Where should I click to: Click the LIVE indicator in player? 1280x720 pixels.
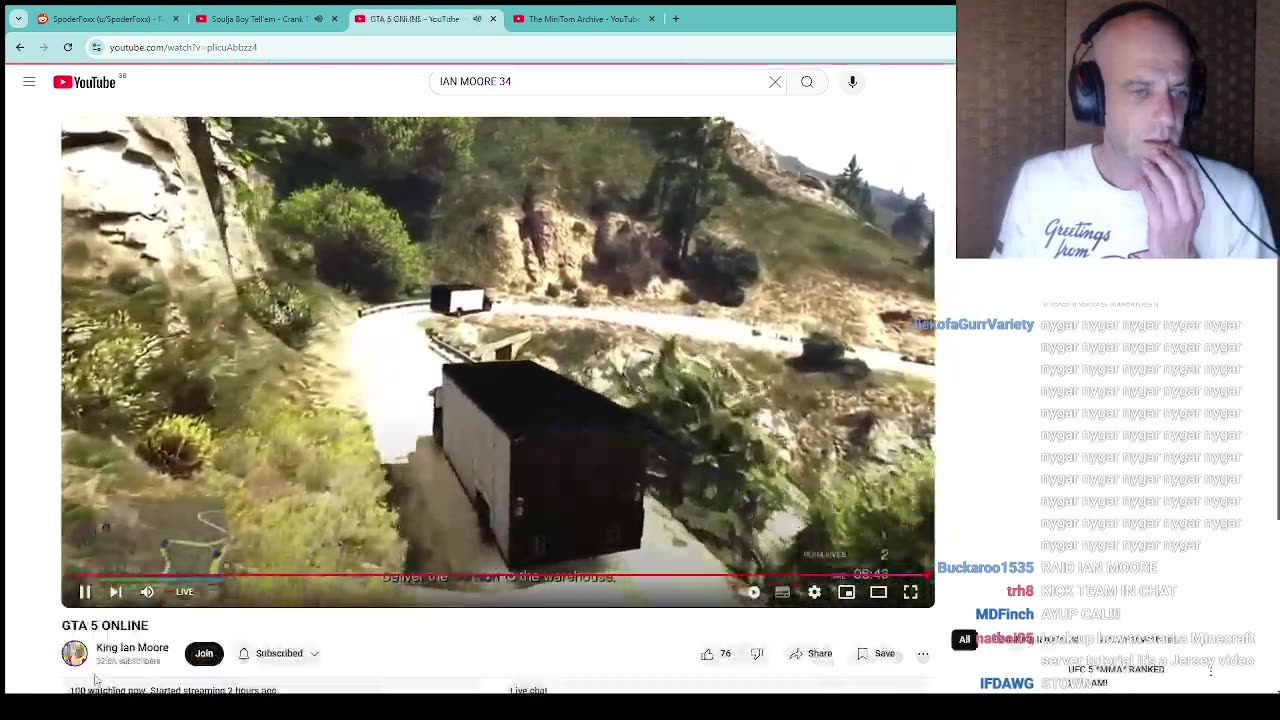(184, 592)
